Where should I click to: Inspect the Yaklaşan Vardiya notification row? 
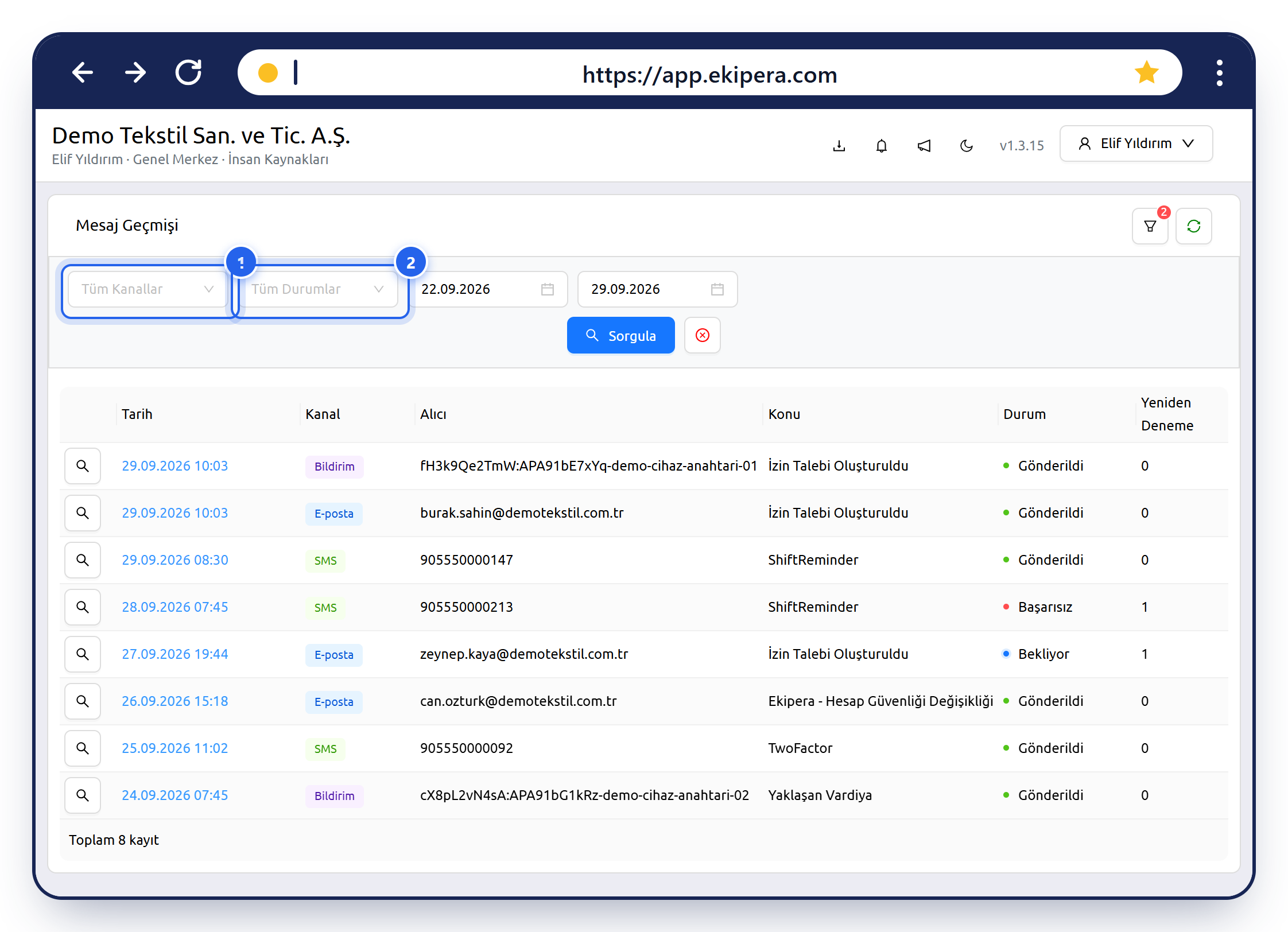pyautogui.click(x=83, y=795)
